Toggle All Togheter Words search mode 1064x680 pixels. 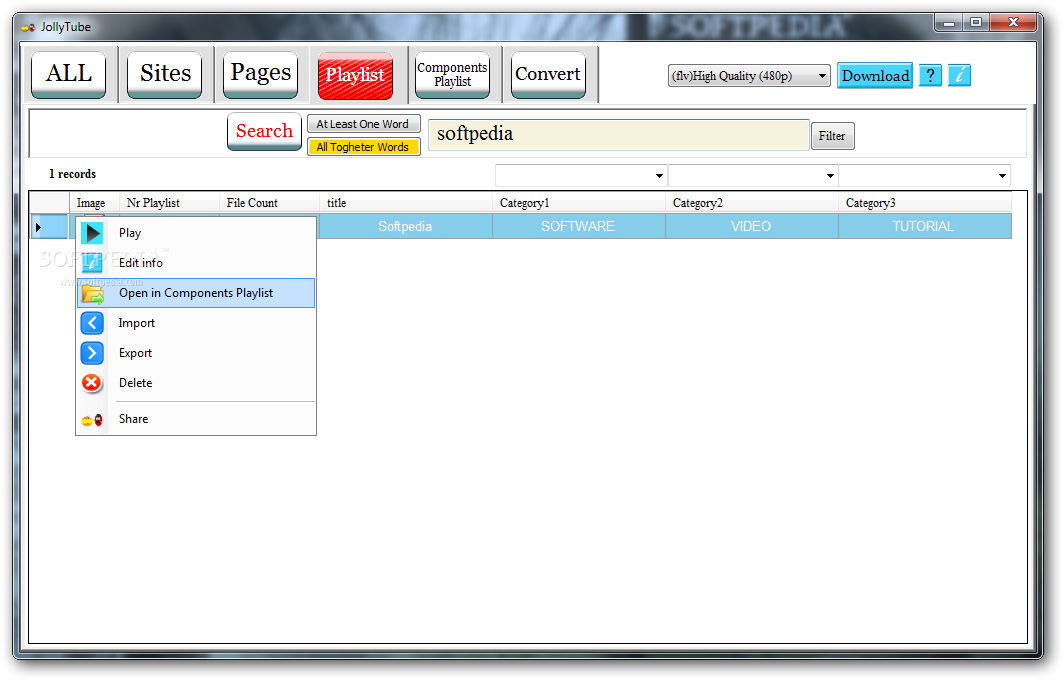point(363,147)
